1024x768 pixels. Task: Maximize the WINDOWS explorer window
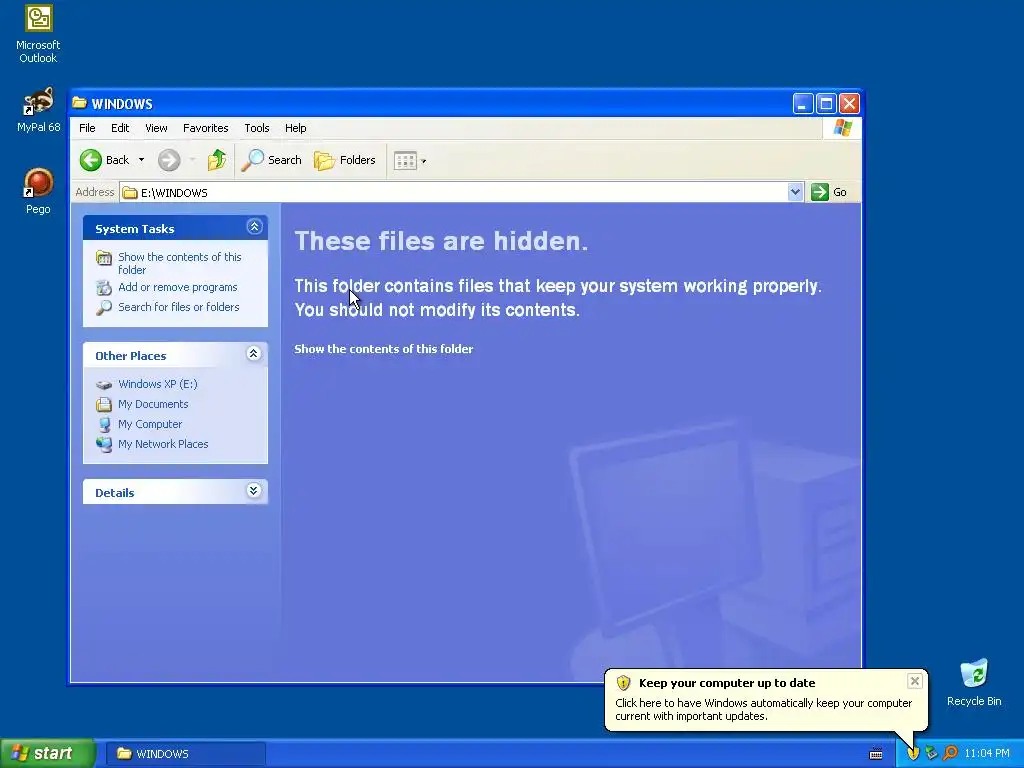826,103
